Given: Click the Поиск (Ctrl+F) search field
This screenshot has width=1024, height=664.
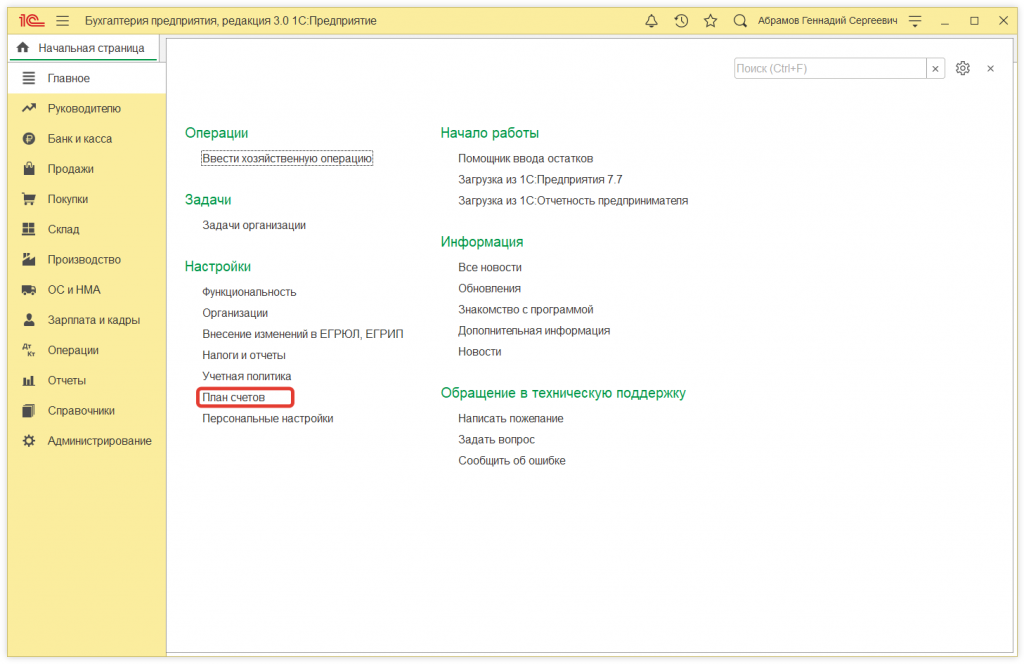Looking at the screenshot, I should [x=830, y=68].
